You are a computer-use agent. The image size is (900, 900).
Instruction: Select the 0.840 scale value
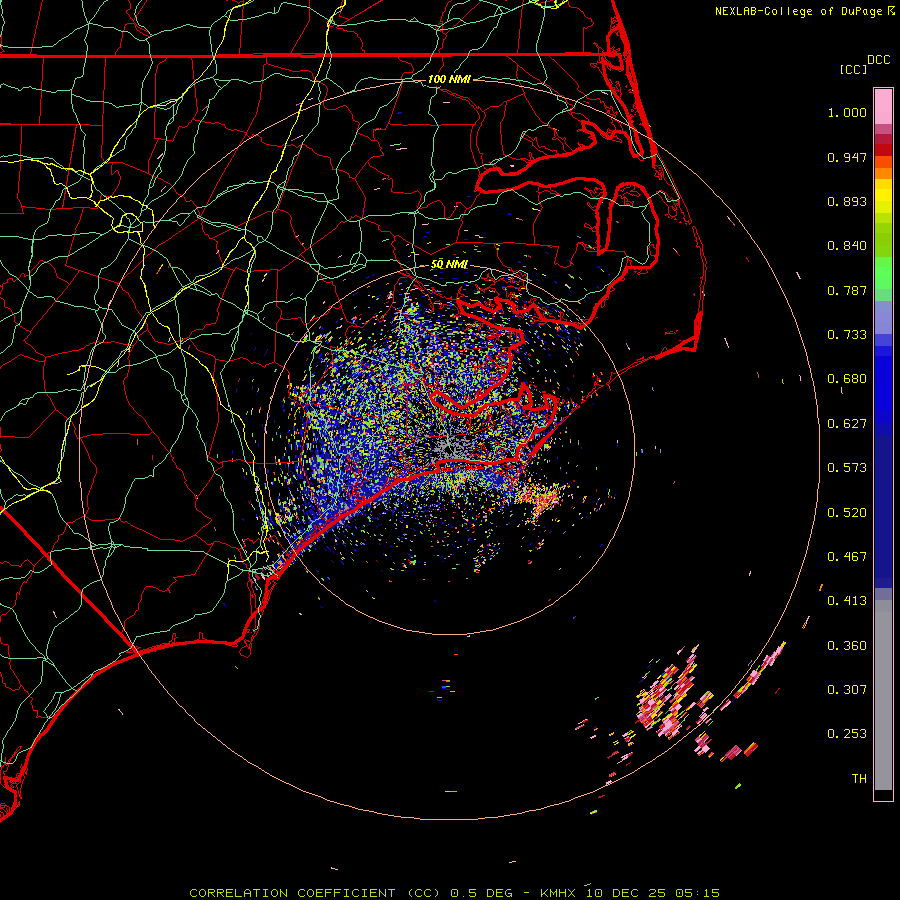847,246
